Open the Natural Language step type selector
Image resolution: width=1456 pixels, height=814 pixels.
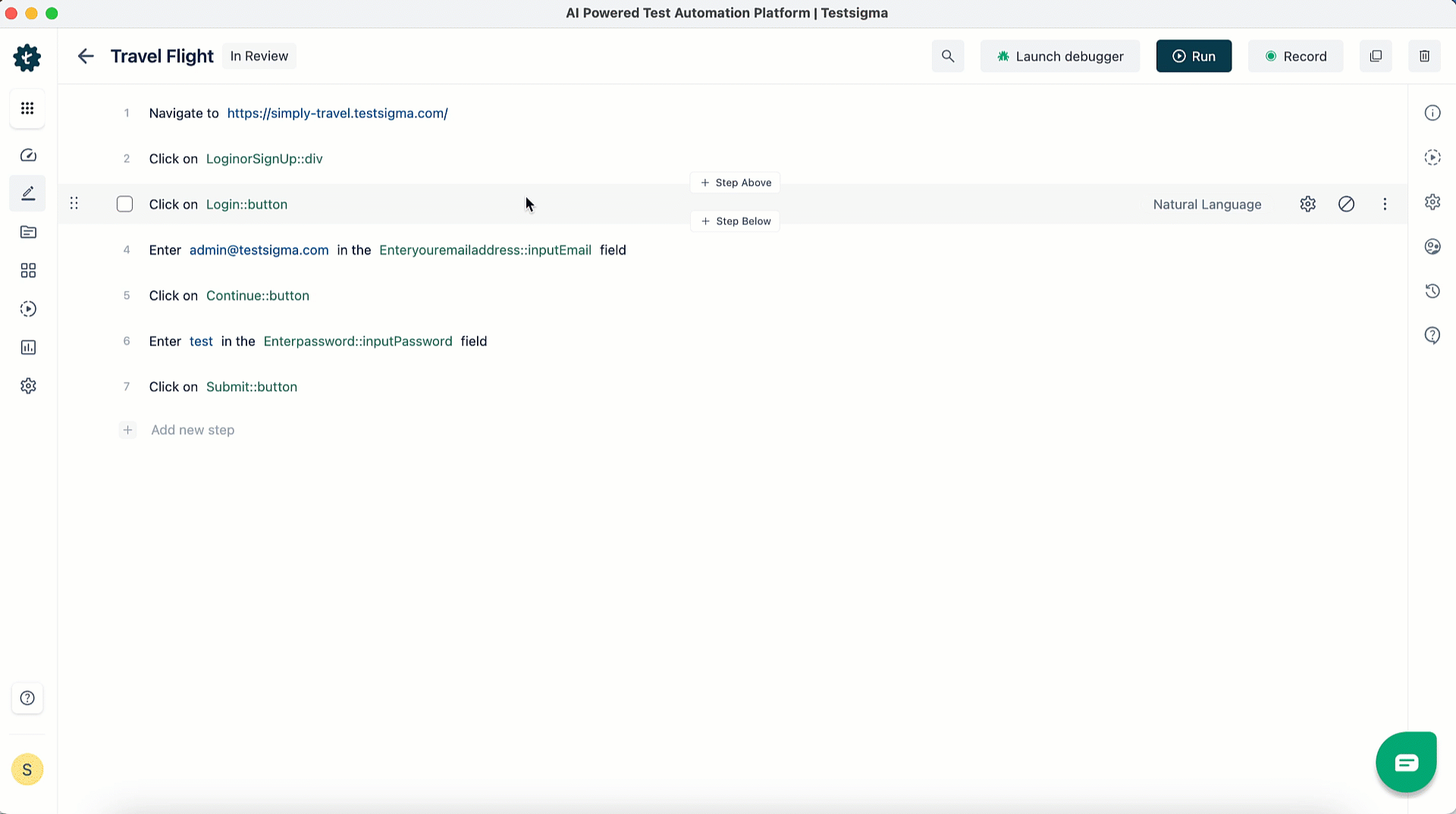coord(1207,205)
